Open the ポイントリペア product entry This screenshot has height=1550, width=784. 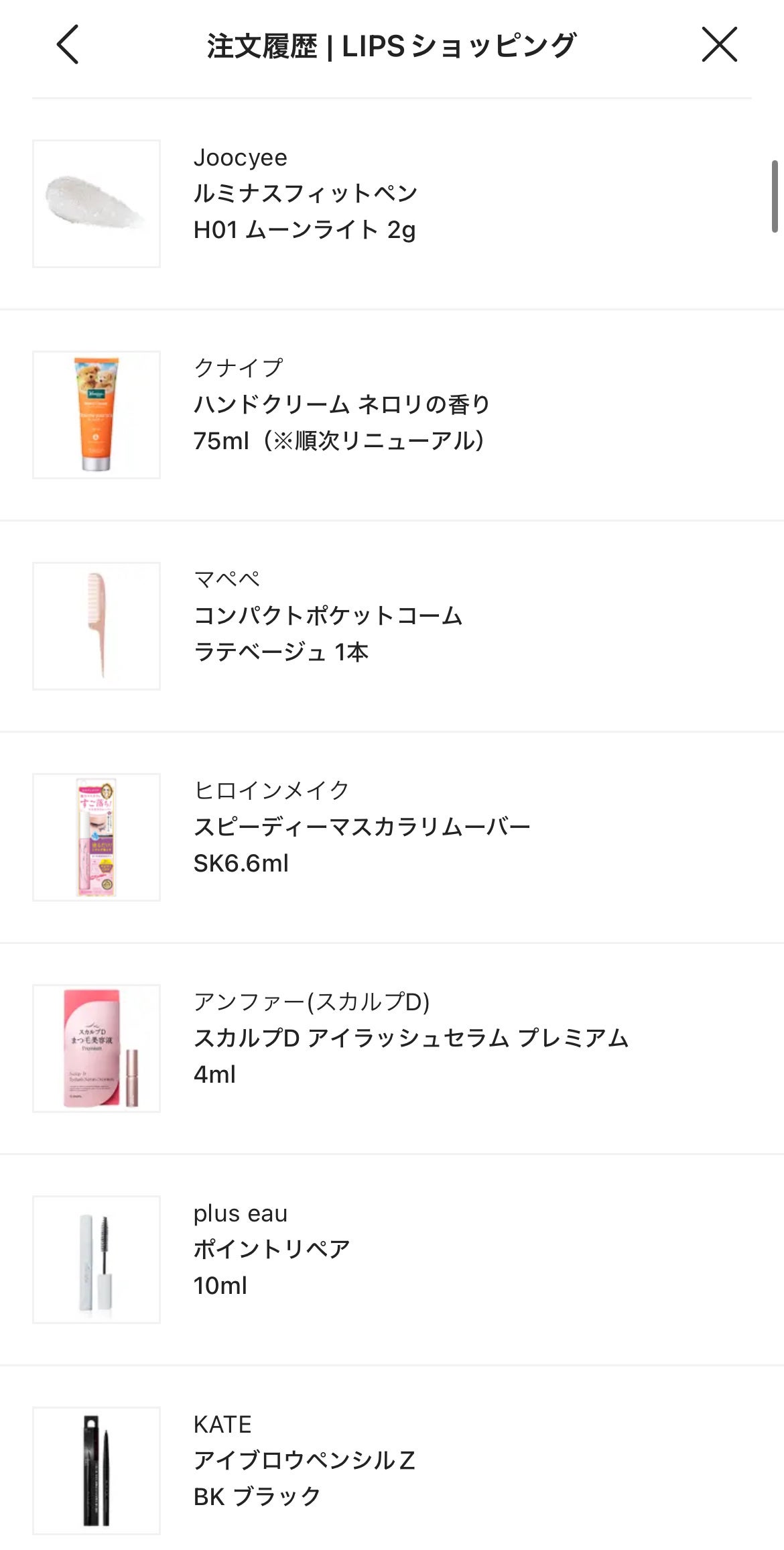pos(271,1249)
